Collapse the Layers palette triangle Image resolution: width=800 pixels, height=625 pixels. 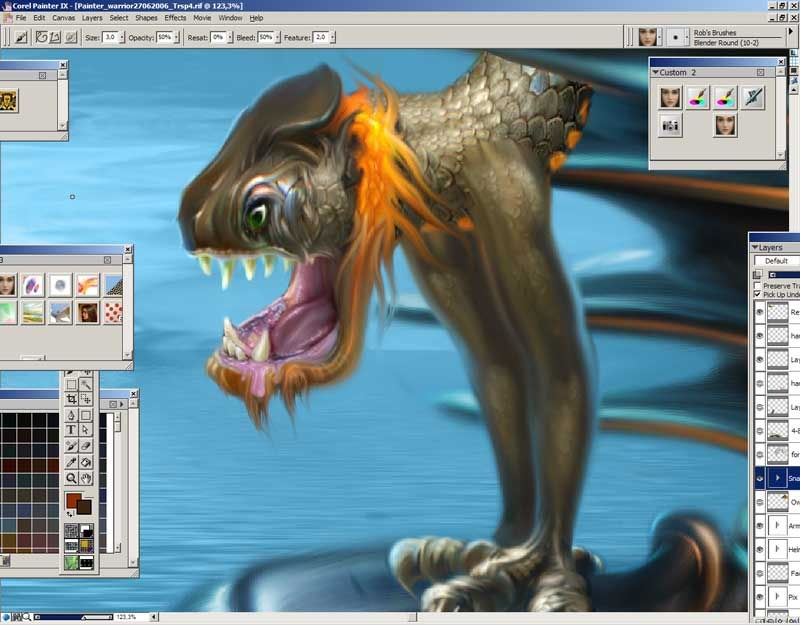[x=754, y=247]
